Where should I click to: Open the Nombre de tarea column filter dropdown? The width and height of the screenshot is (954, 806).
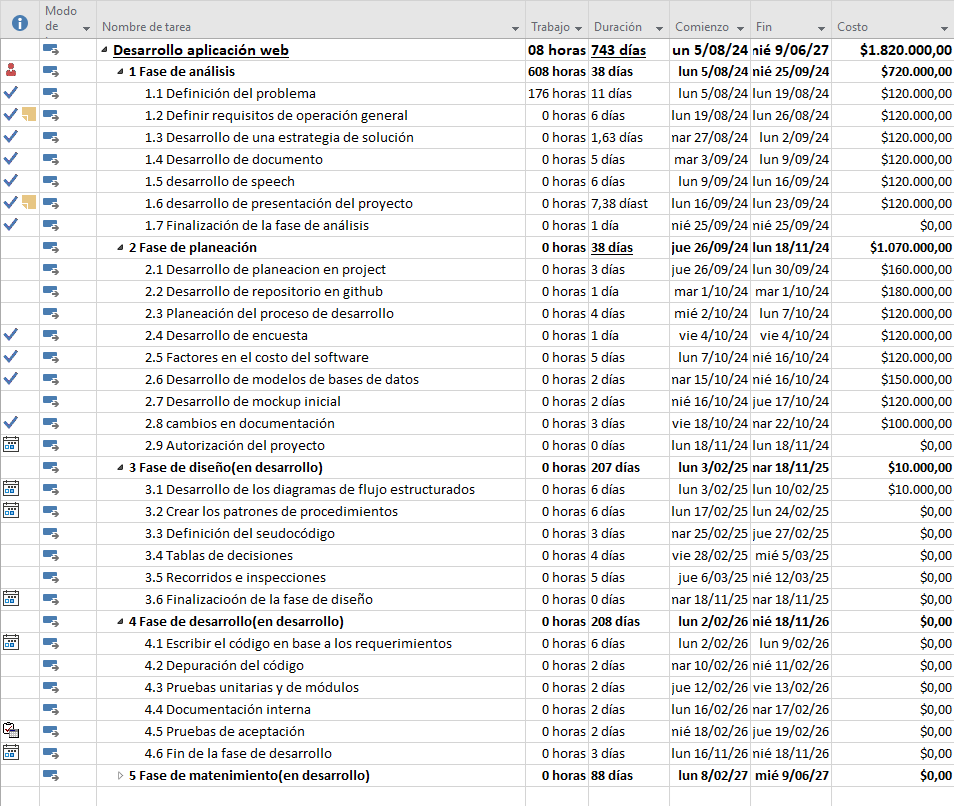click(x=515, y=28)
